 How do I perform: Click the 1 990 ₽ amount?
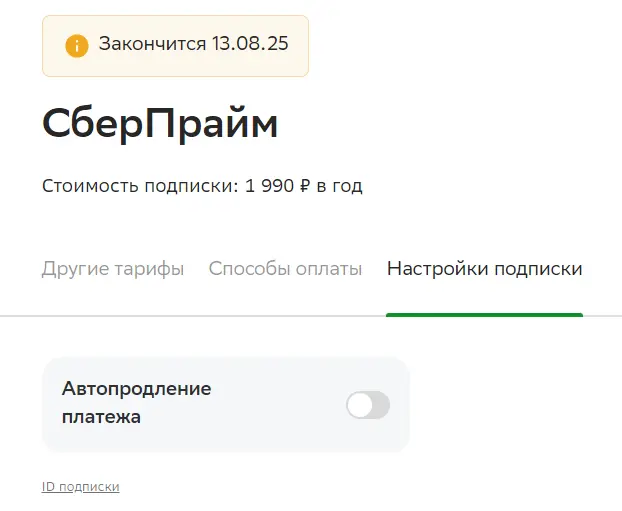277,186
